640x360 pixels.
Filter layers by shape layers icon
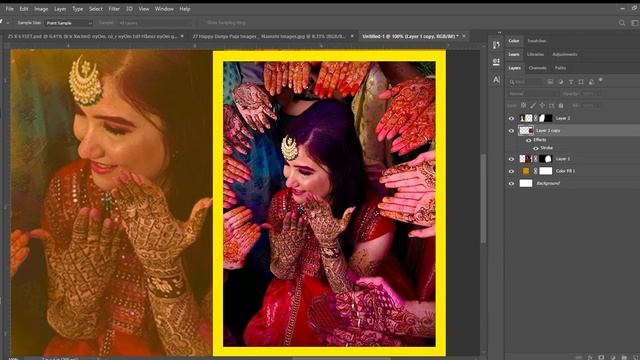(581, 82)
